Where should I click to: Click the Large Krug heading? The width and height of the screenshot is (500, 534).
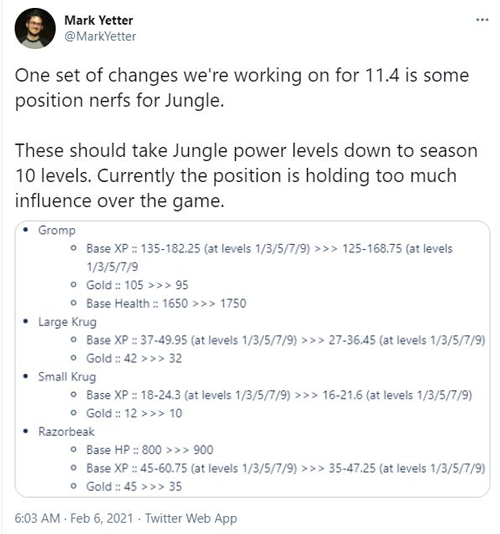67,322
